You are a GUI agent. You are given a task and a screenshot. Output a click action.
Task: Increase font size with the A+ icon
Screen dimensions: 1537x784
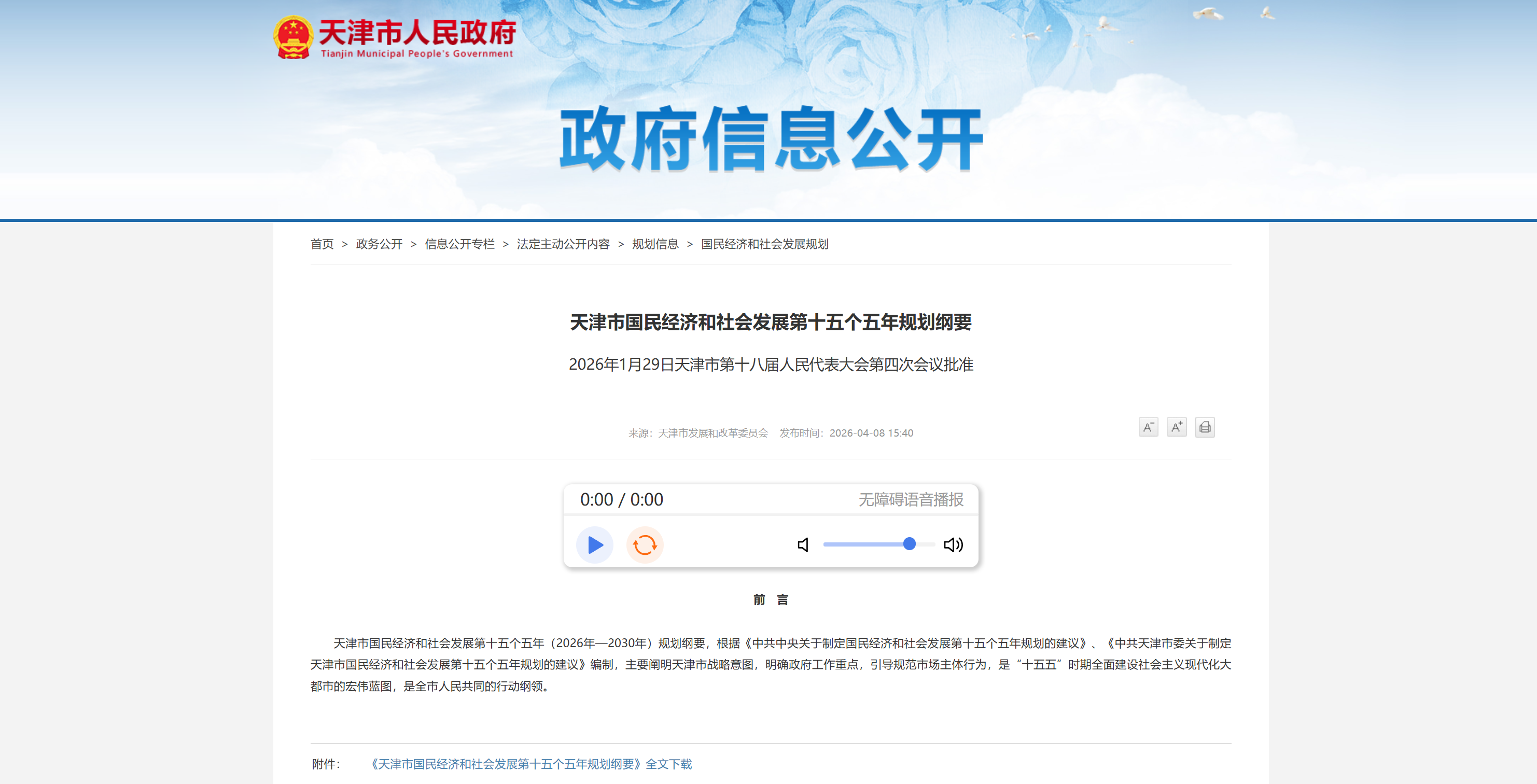coord(1176,427)
